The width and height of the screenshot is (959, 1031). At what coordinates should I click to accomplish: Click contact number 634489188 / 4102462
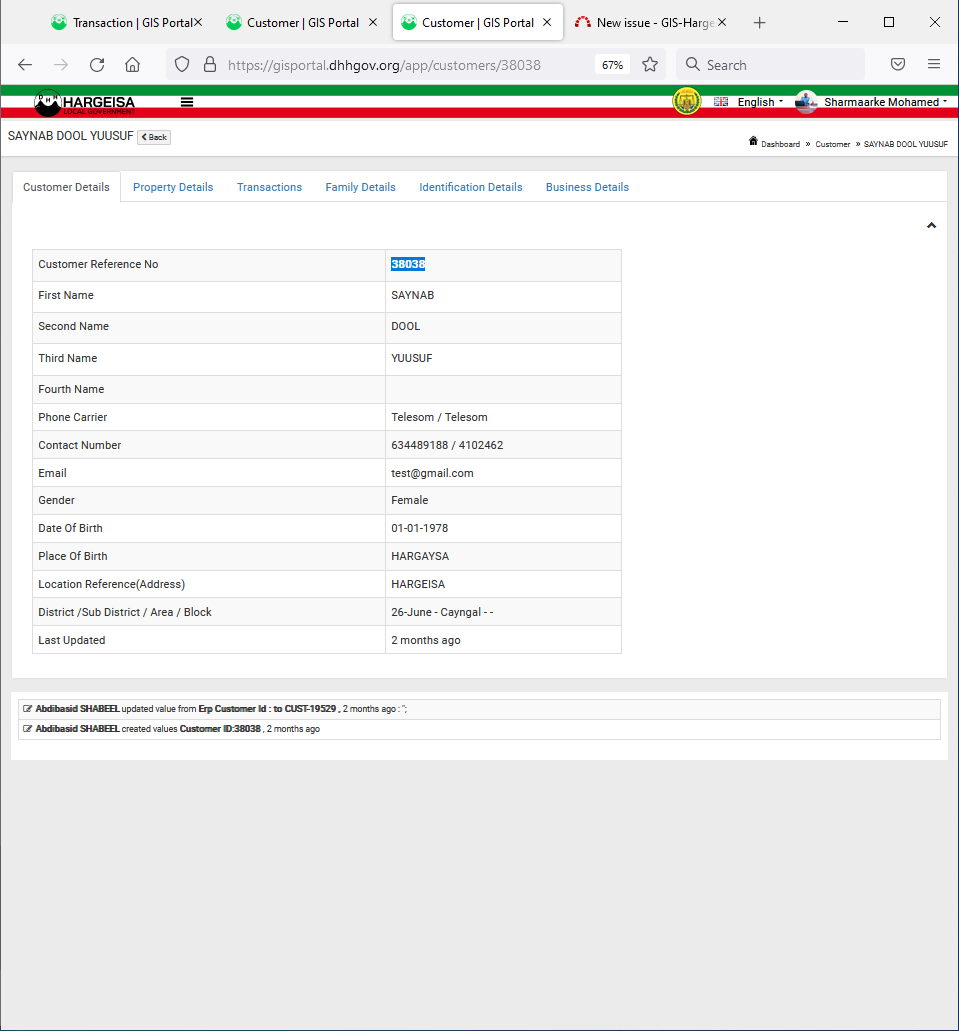pos(447,445)
